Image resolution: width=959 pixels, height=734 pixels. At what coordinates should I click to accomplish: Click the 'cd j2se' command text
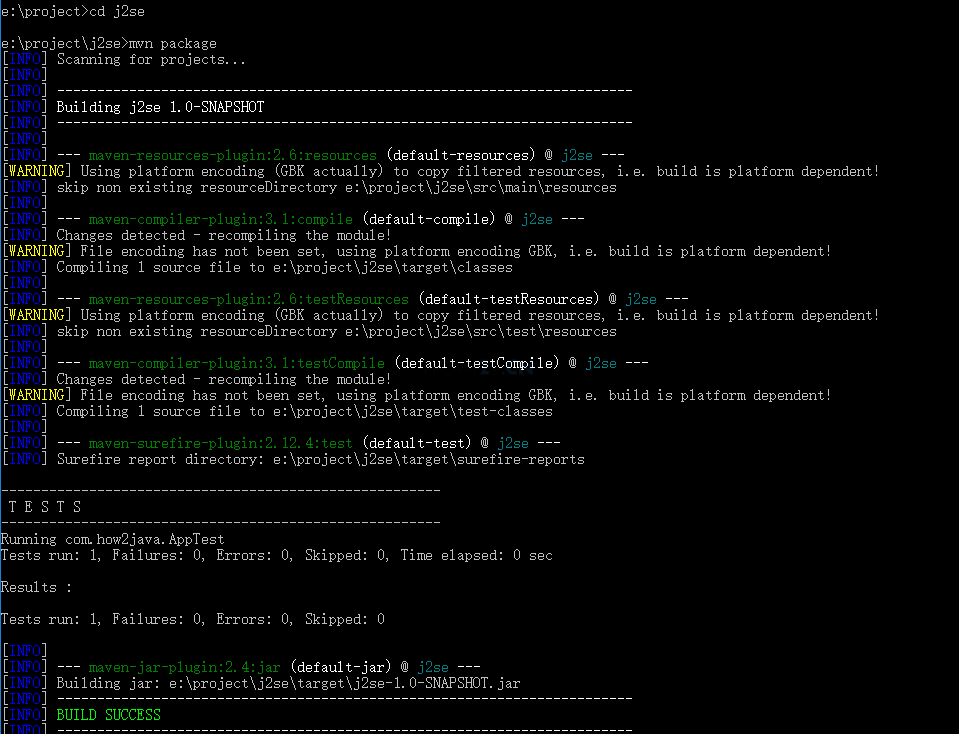(117, 12)
